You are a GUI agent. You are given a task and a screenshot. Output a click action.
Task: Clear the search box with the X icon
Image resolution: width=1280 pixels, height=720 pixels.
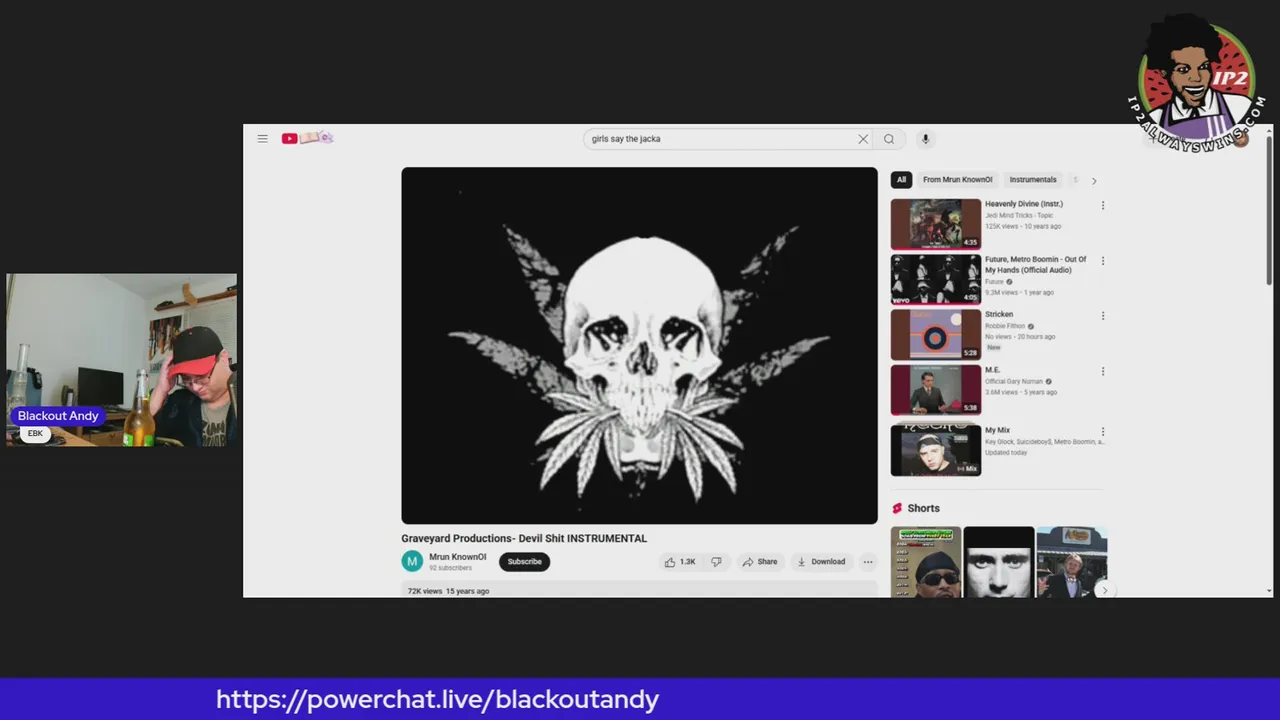coord(863,139)
